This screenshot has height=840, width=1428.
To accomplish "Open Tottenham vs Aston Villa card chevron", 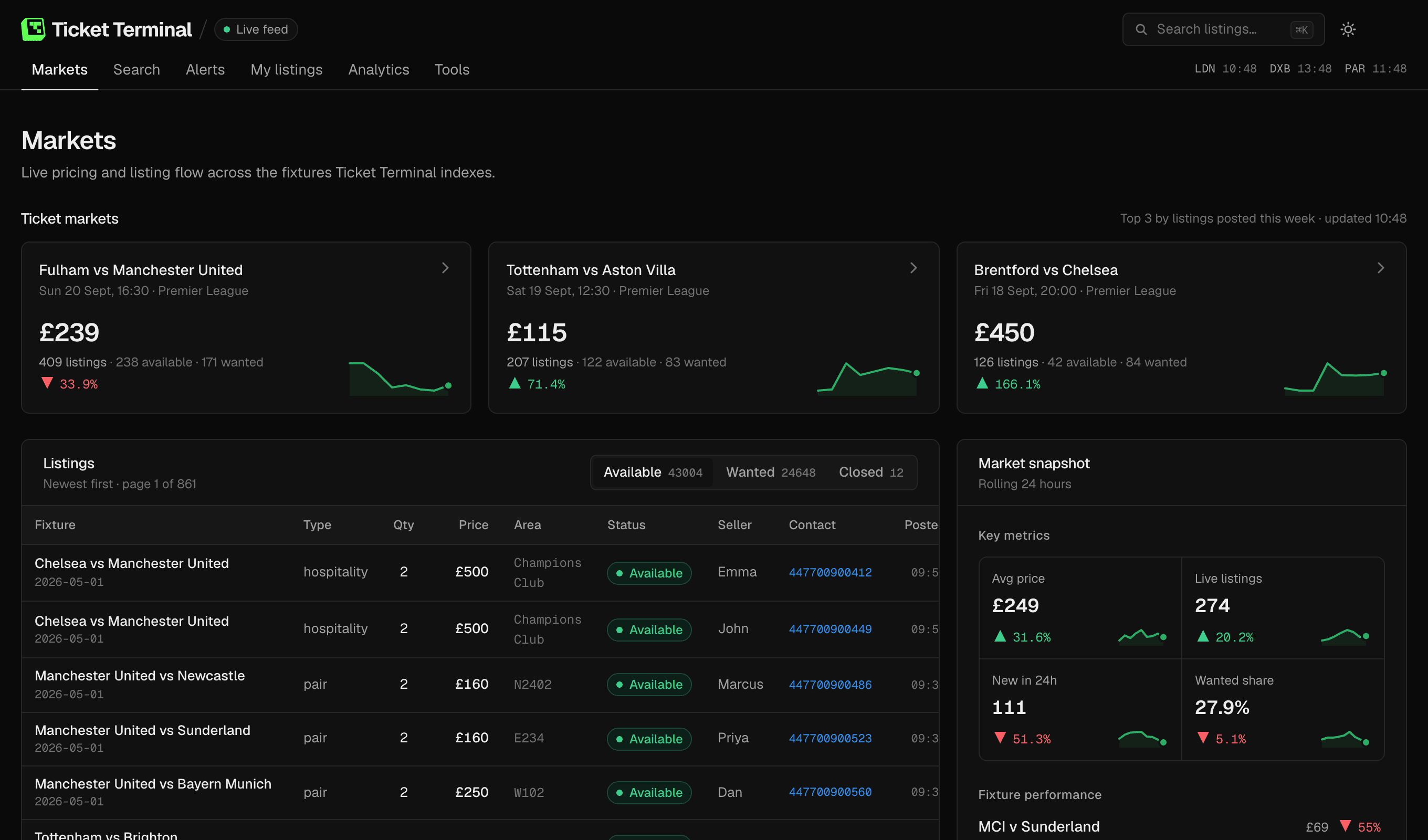I will (913, 268).
